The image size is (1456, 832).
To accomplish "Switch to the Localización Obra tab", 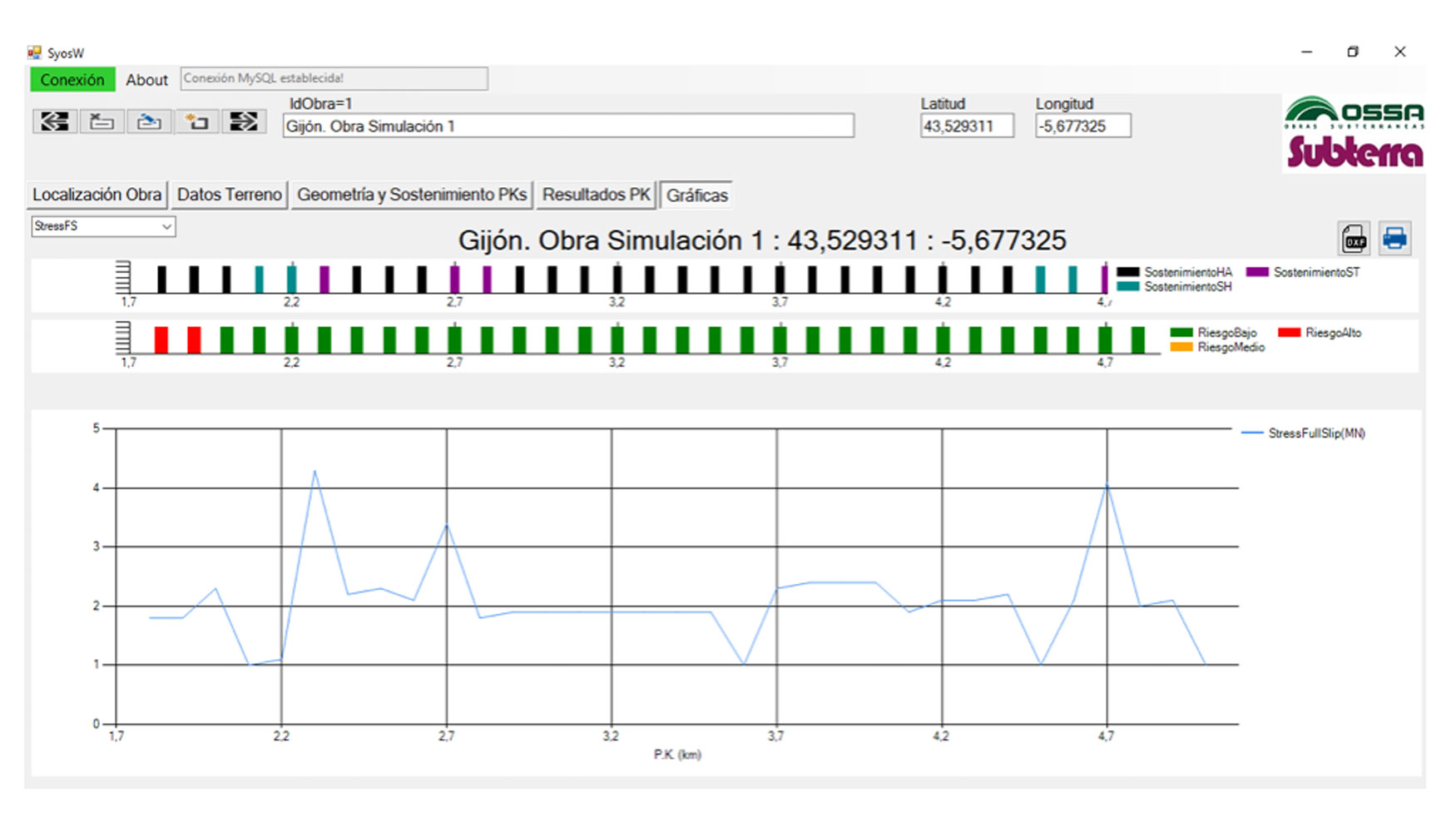I will coord(97,195).
